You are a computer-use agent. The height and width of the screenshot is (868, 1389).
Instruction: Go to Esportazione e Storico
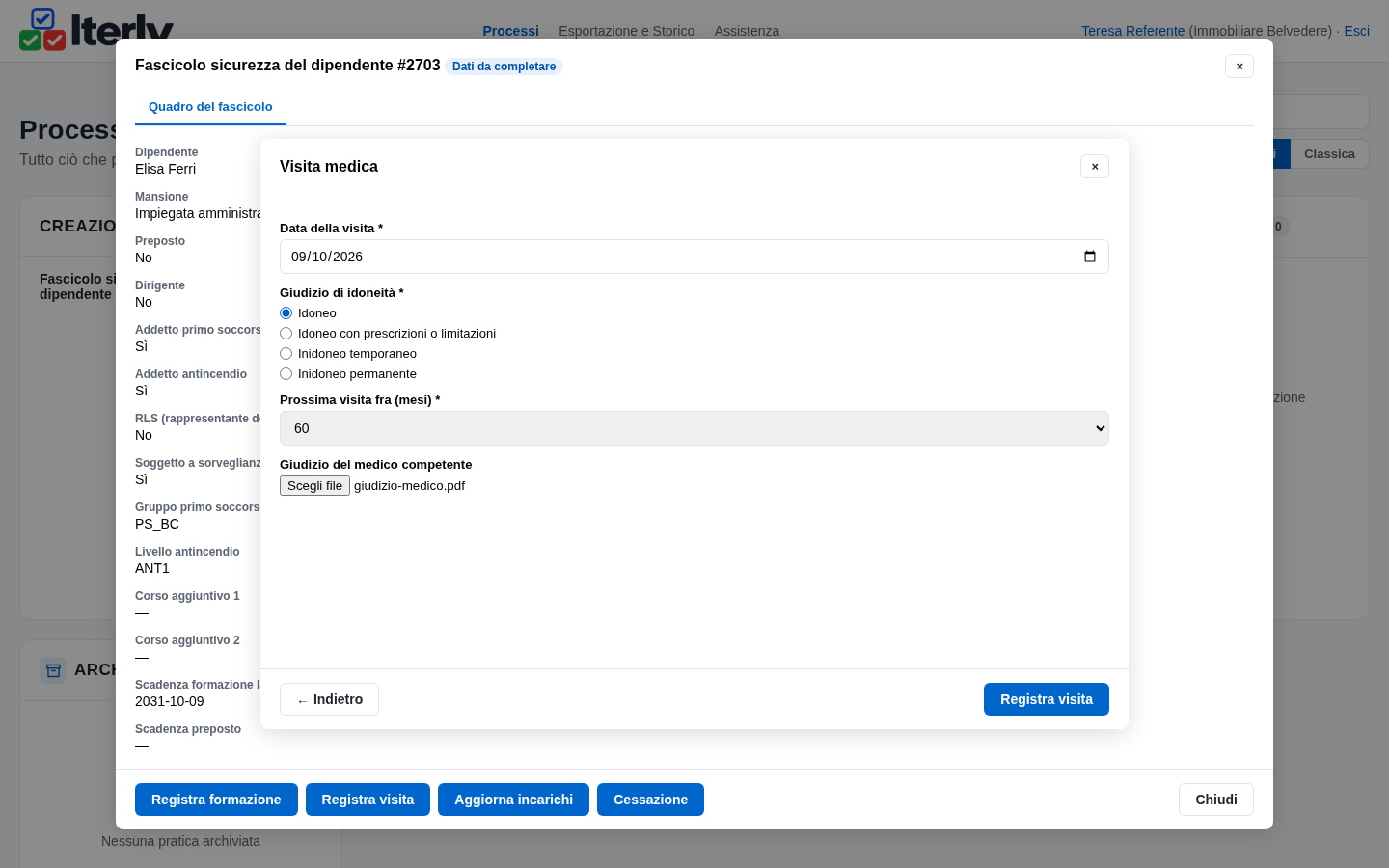(626, 31)
